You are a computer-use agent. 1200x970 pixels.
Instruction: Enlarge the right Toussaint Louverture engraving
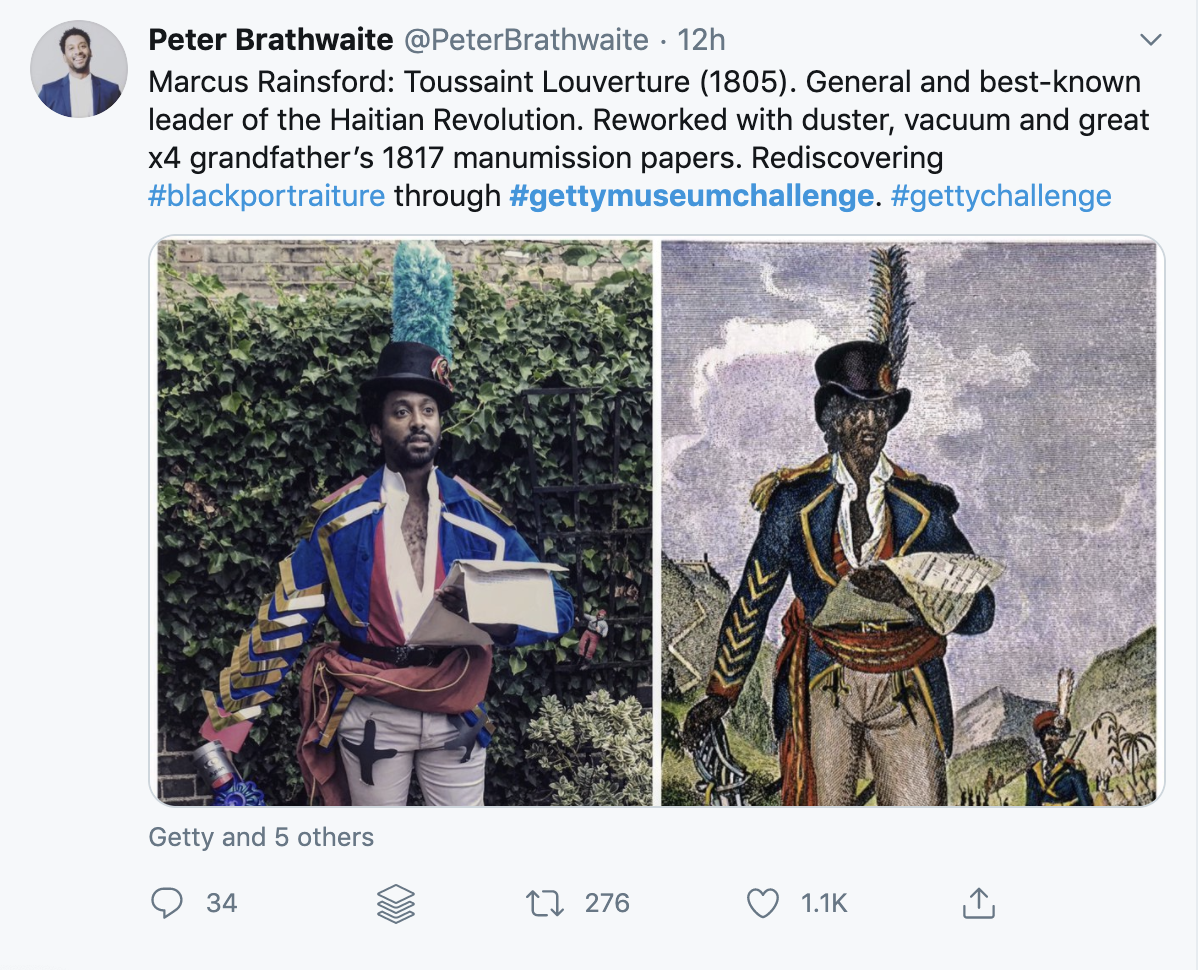(x=909, y=522)
